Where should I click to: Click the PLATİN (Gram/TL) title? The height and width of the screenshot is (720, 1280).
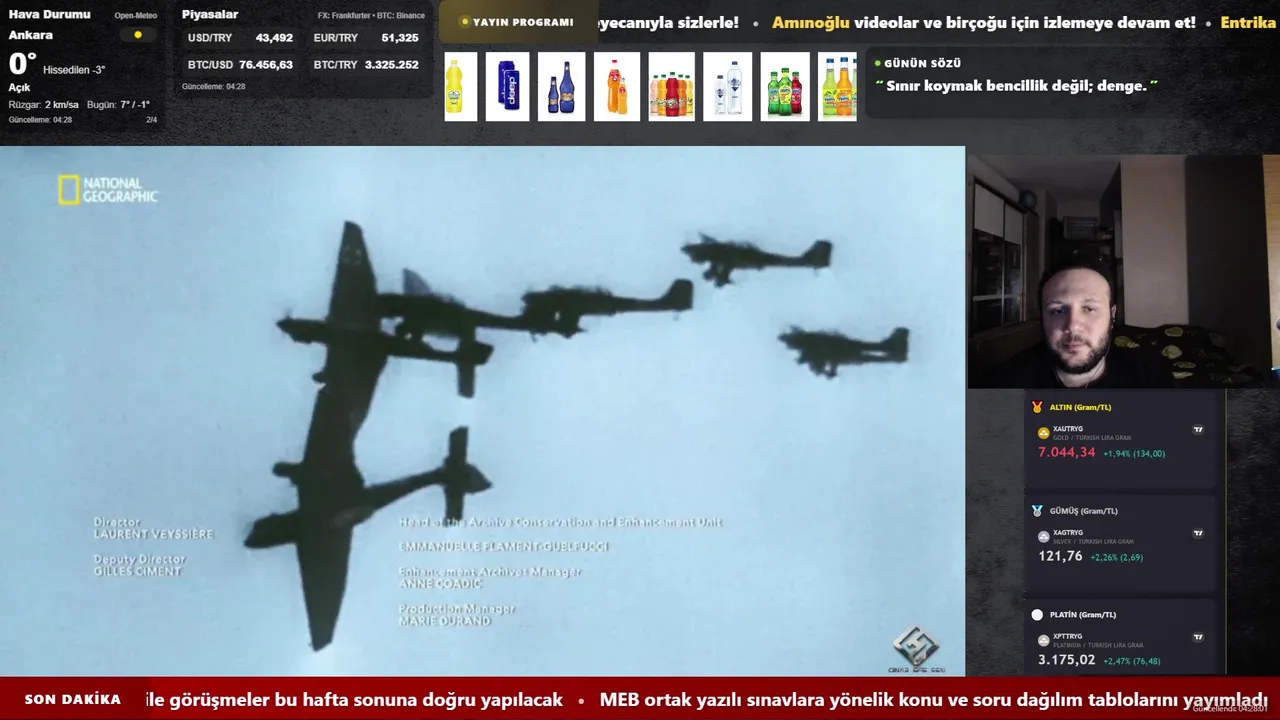[x=1083, y=615]
